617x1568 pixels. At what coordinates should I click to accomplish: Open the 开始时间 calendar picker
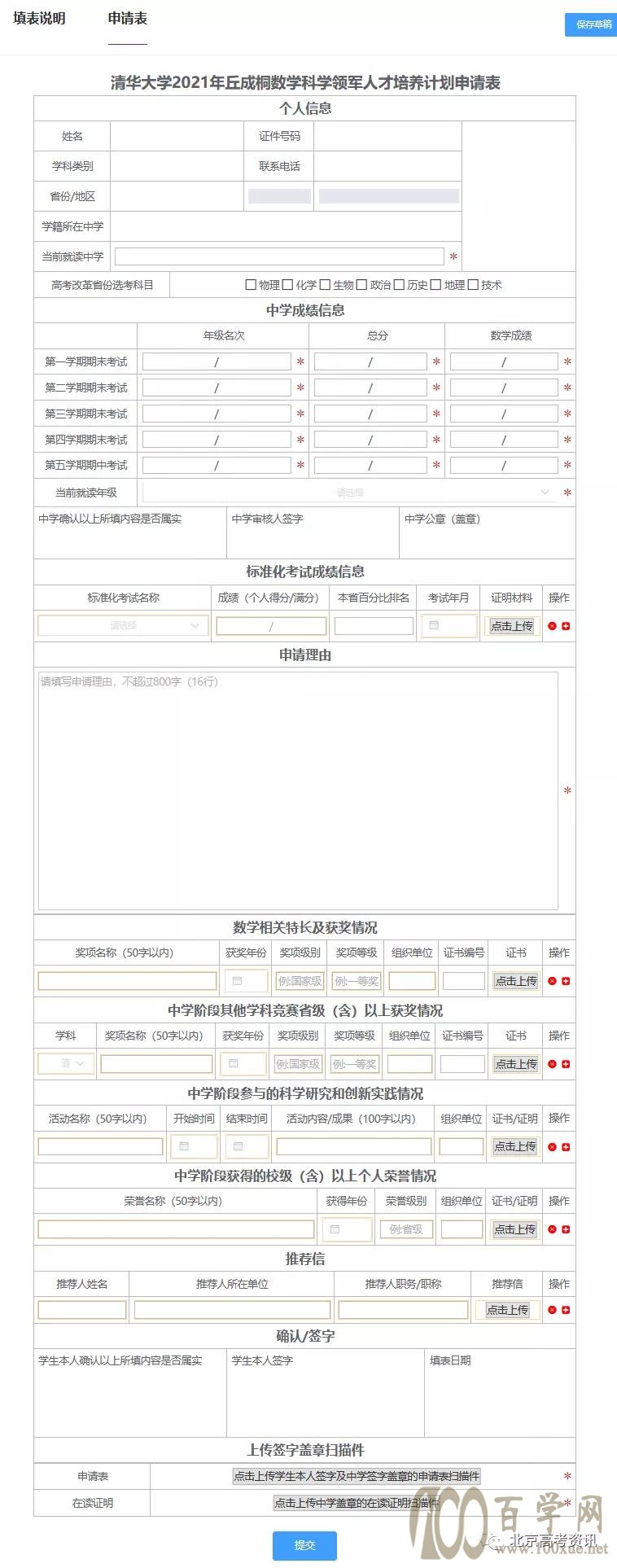point(194,1146)
